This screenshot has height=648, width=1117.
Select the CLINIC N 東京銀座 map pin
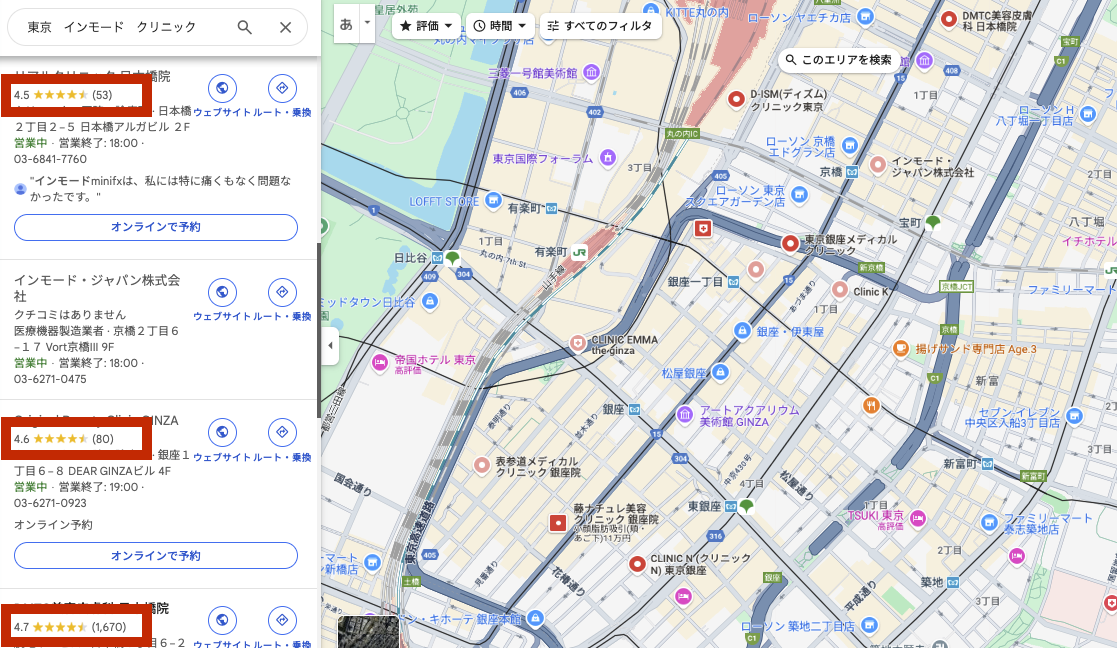pos(637,565)
